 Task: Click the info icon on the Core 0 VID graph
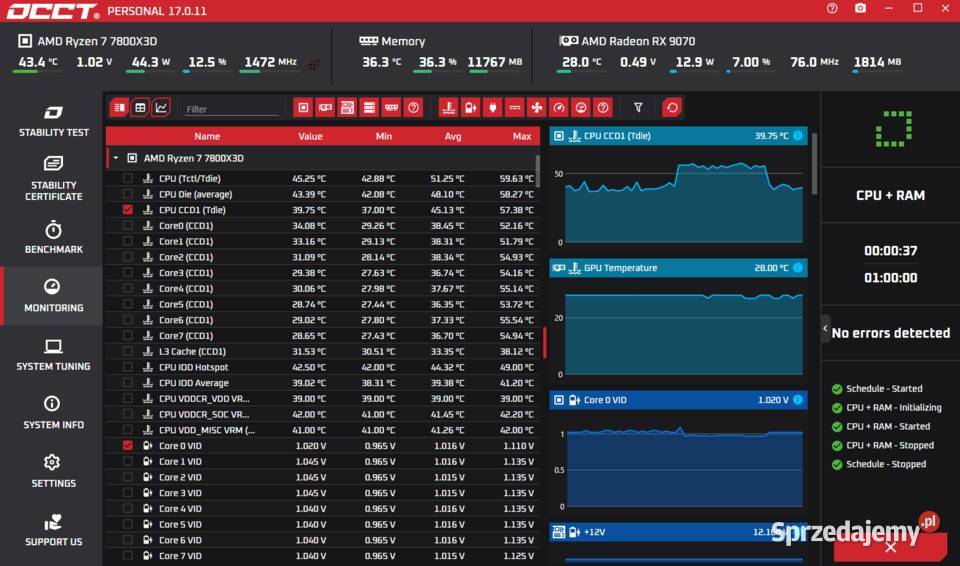click(798, 400)
